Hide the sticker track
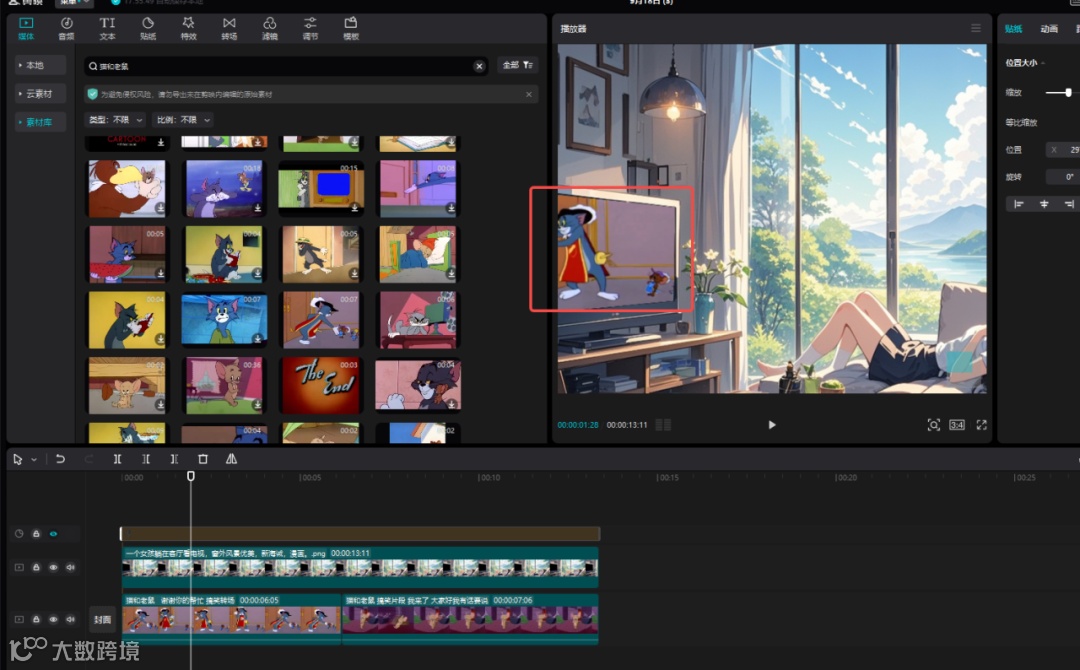Image resolution: width=1080 pixels, height=670 pixels. pos(53,534)
